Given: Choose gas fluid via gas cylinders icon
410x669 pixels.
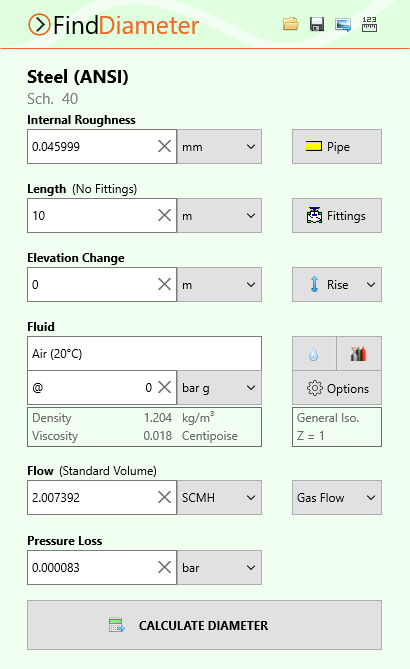Looking at the screenshot, I should pos(359,353).
